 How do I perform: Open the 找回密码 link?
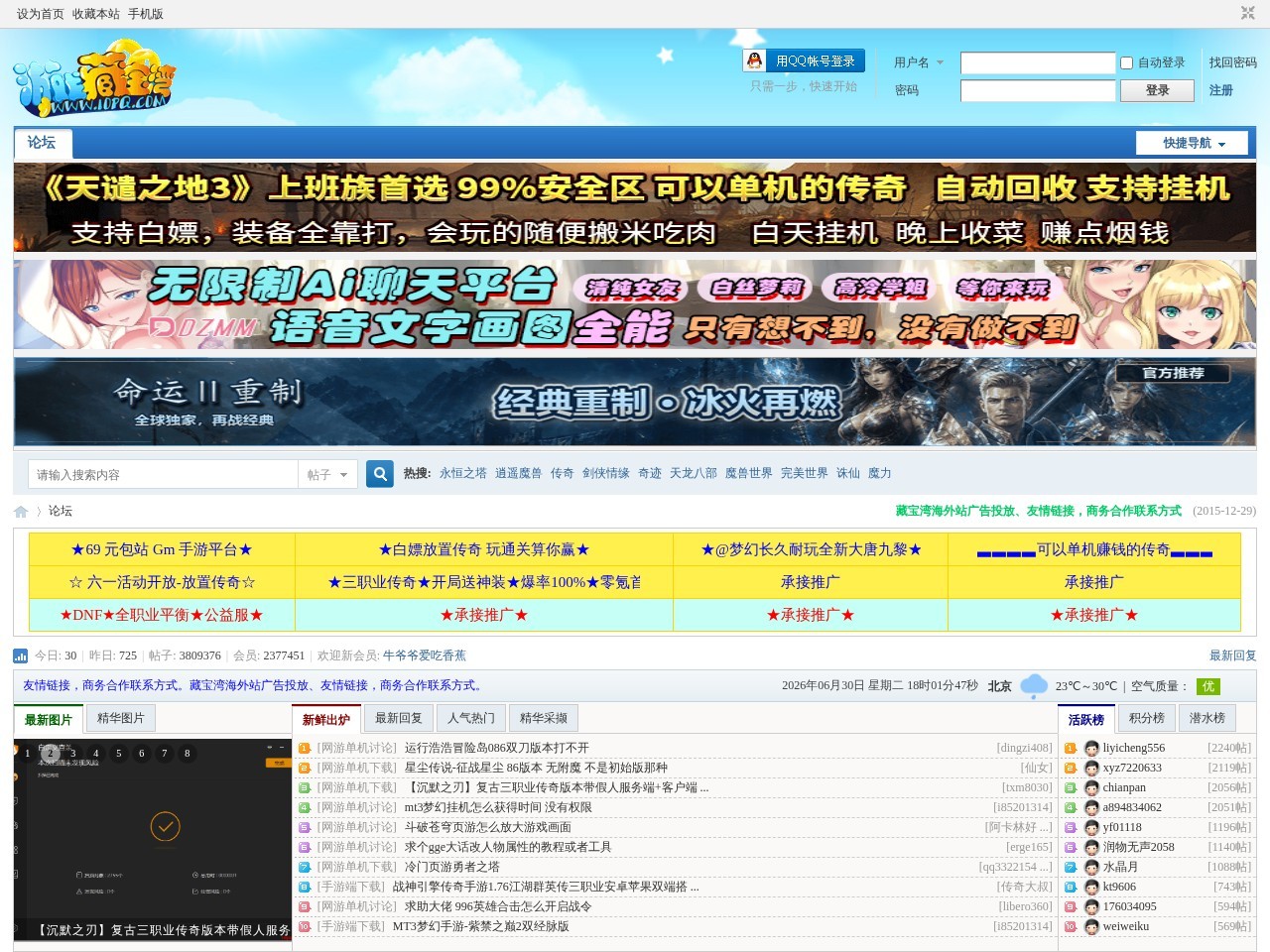tap(1233, 62)
